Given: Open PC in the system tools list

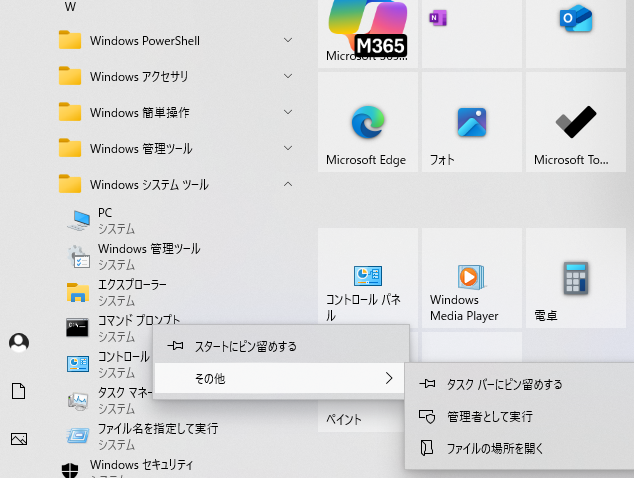Looking at the screenshot, I should tap(178, 220).
